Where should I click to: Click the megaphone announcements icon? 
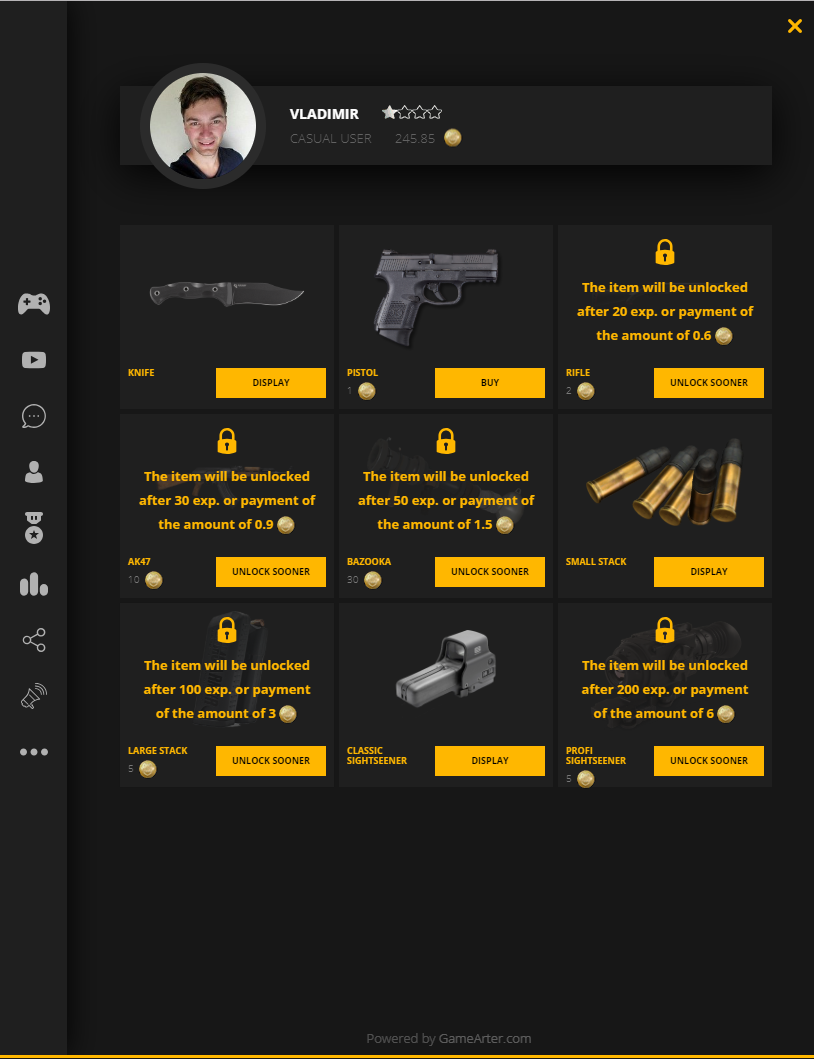(x=34, y=696)
